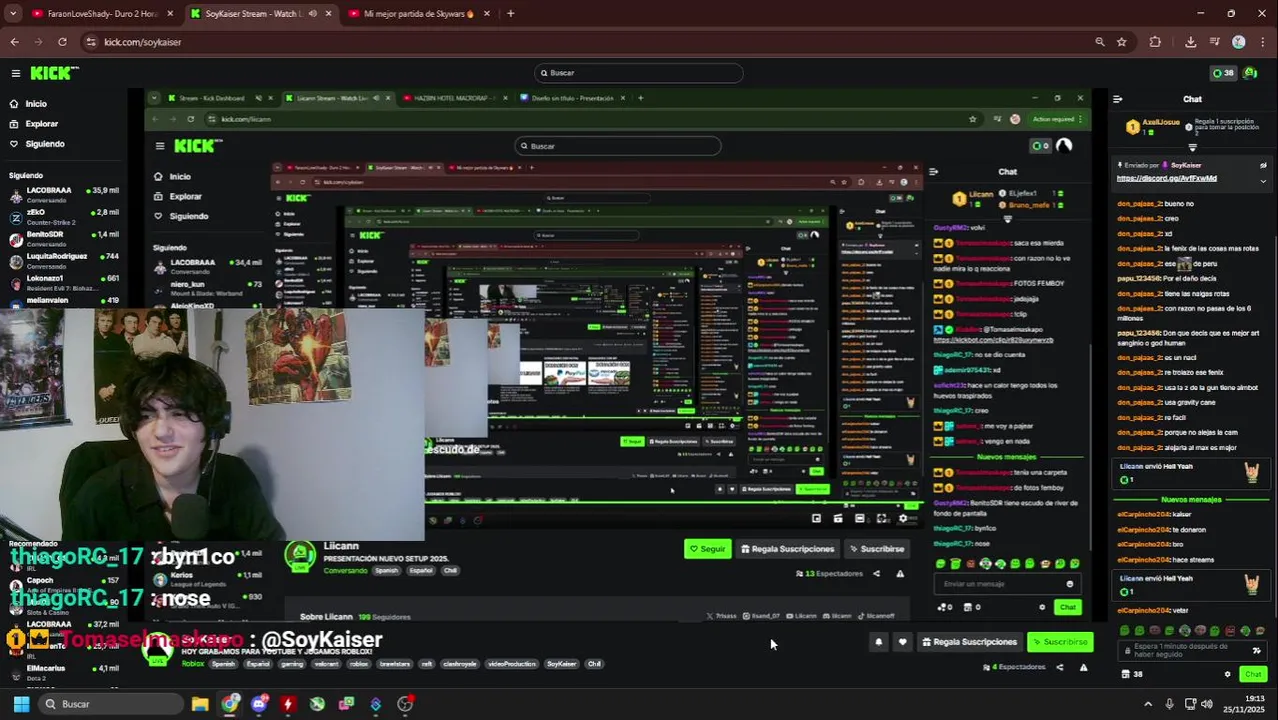
Task: Open File Explorer from the taskbar
Action: (x=200, y=704)
